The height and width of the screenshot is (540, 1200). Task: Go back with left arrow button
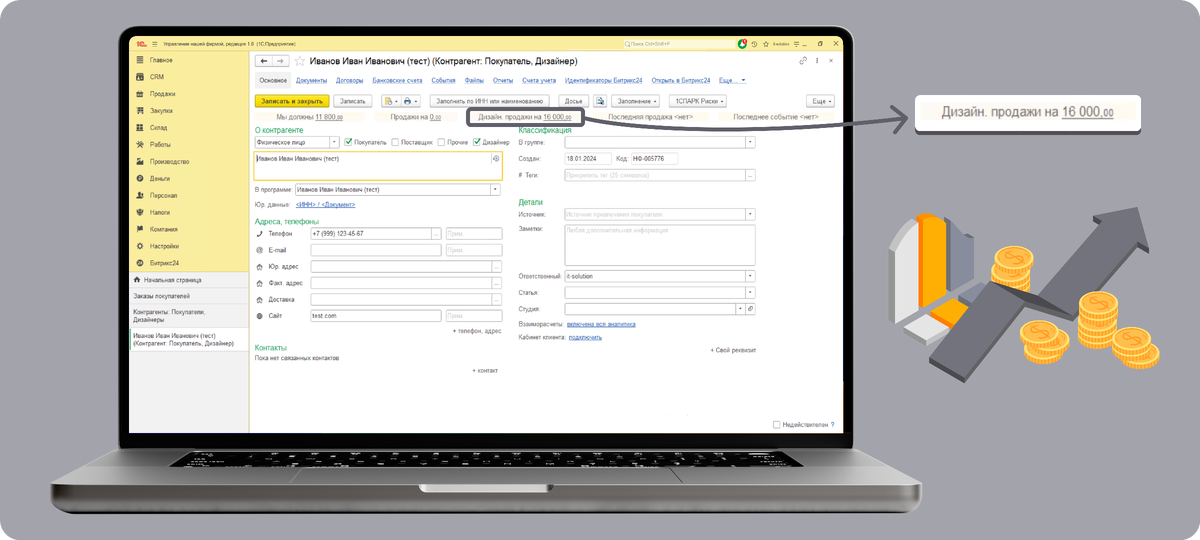[x=264, y=61]
